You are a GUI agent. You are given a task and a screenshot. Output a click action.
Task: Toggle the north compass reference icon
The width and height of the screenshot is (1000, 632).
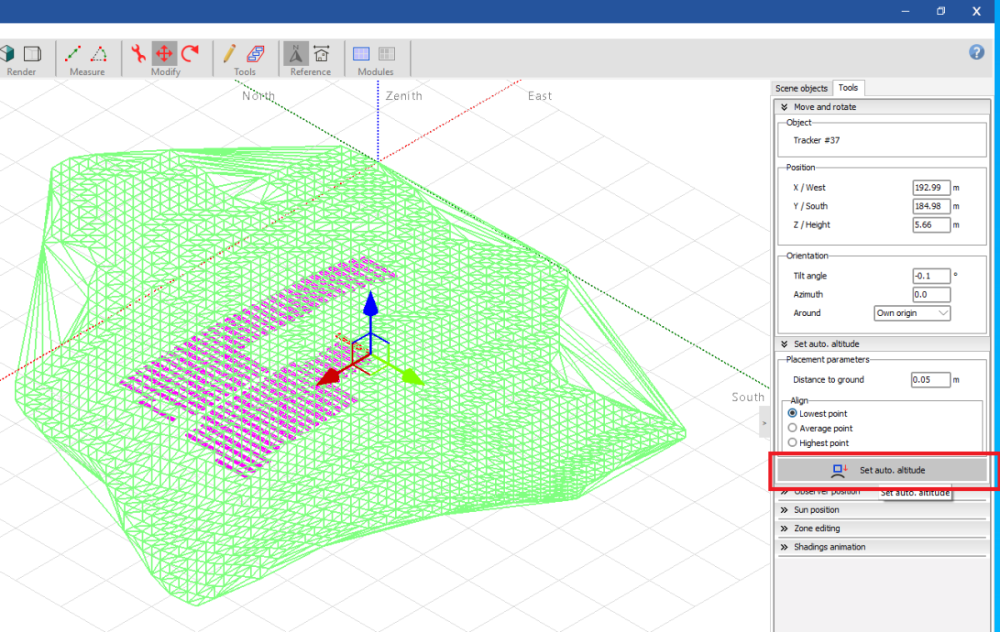coord(296,54)
